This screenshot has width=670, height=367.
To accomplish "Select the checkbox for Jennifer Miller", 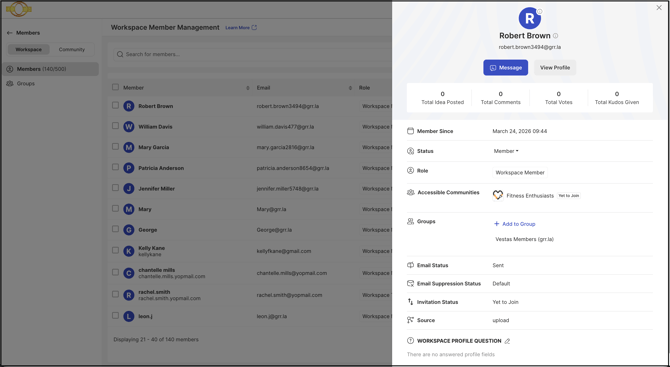I will coord(115,188).
